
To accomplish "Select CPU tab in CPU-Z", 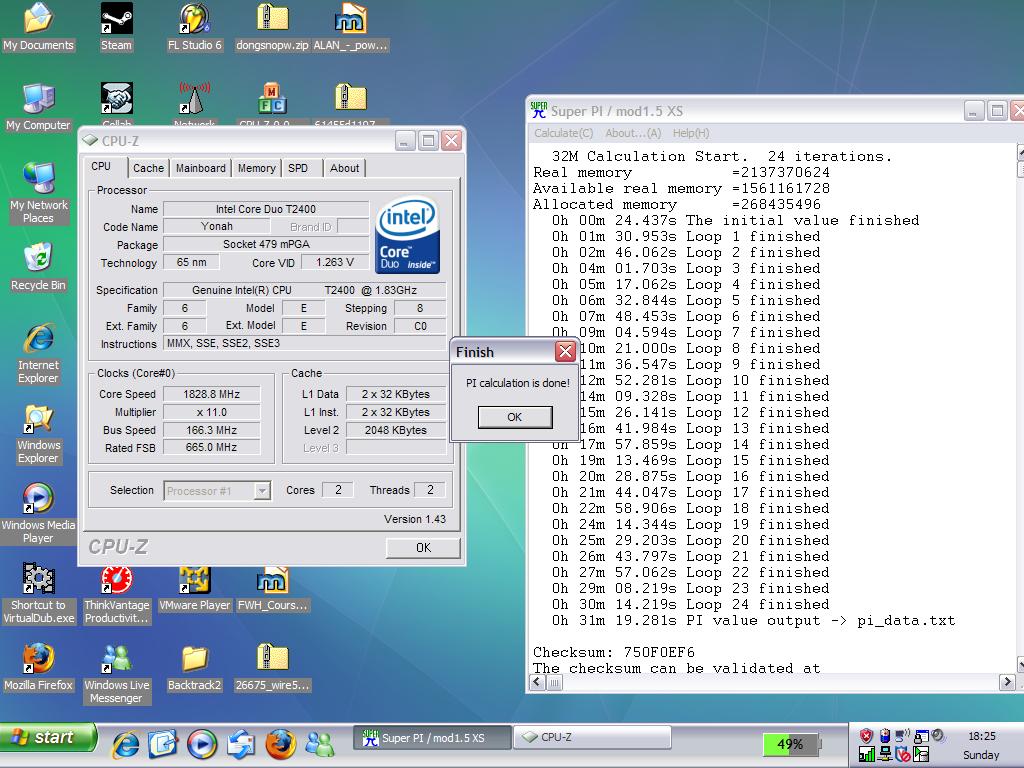I will [101, 167].
